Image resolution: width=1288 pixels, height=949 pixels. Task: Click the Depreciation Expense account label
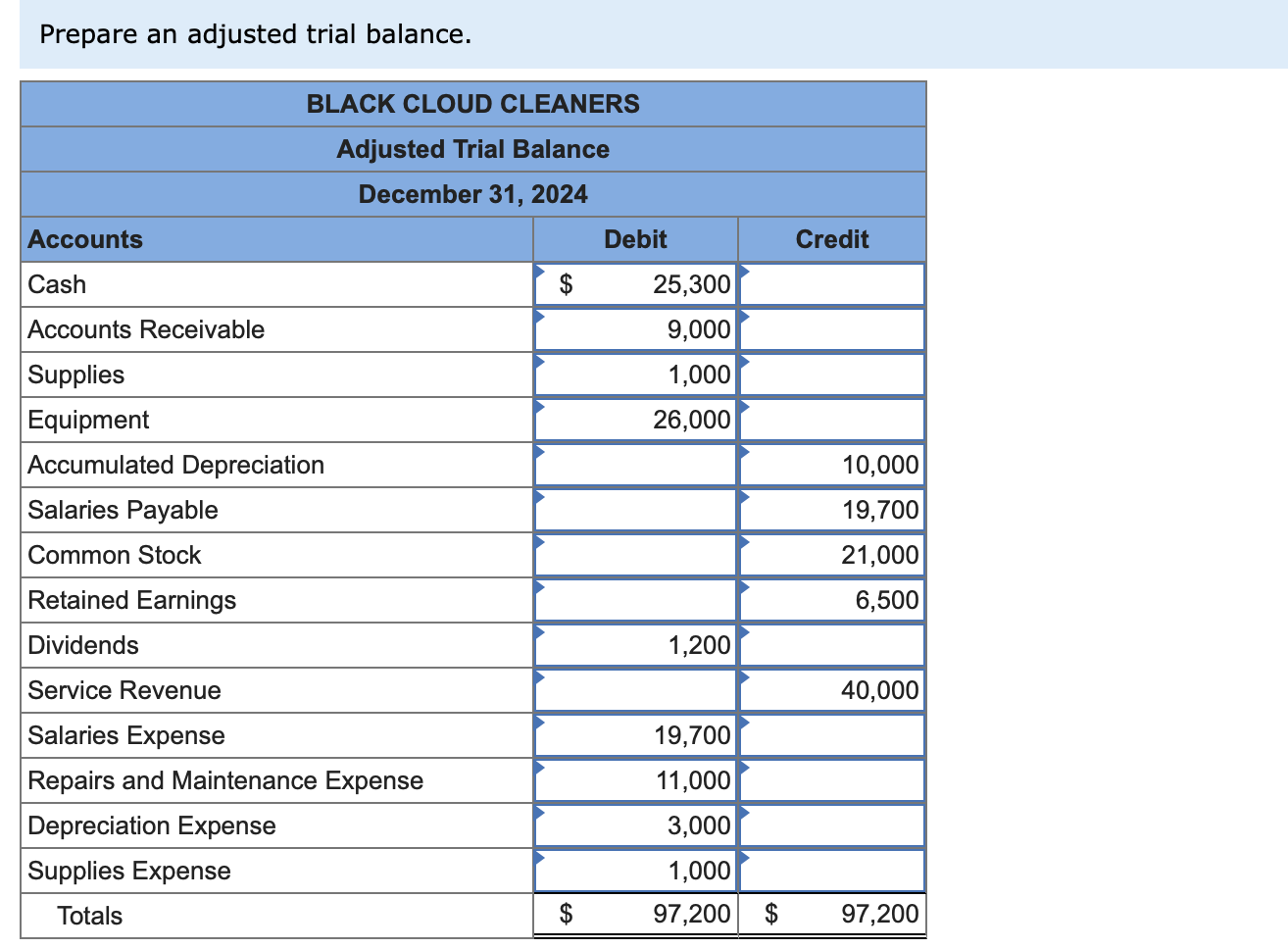coord(152,825)
